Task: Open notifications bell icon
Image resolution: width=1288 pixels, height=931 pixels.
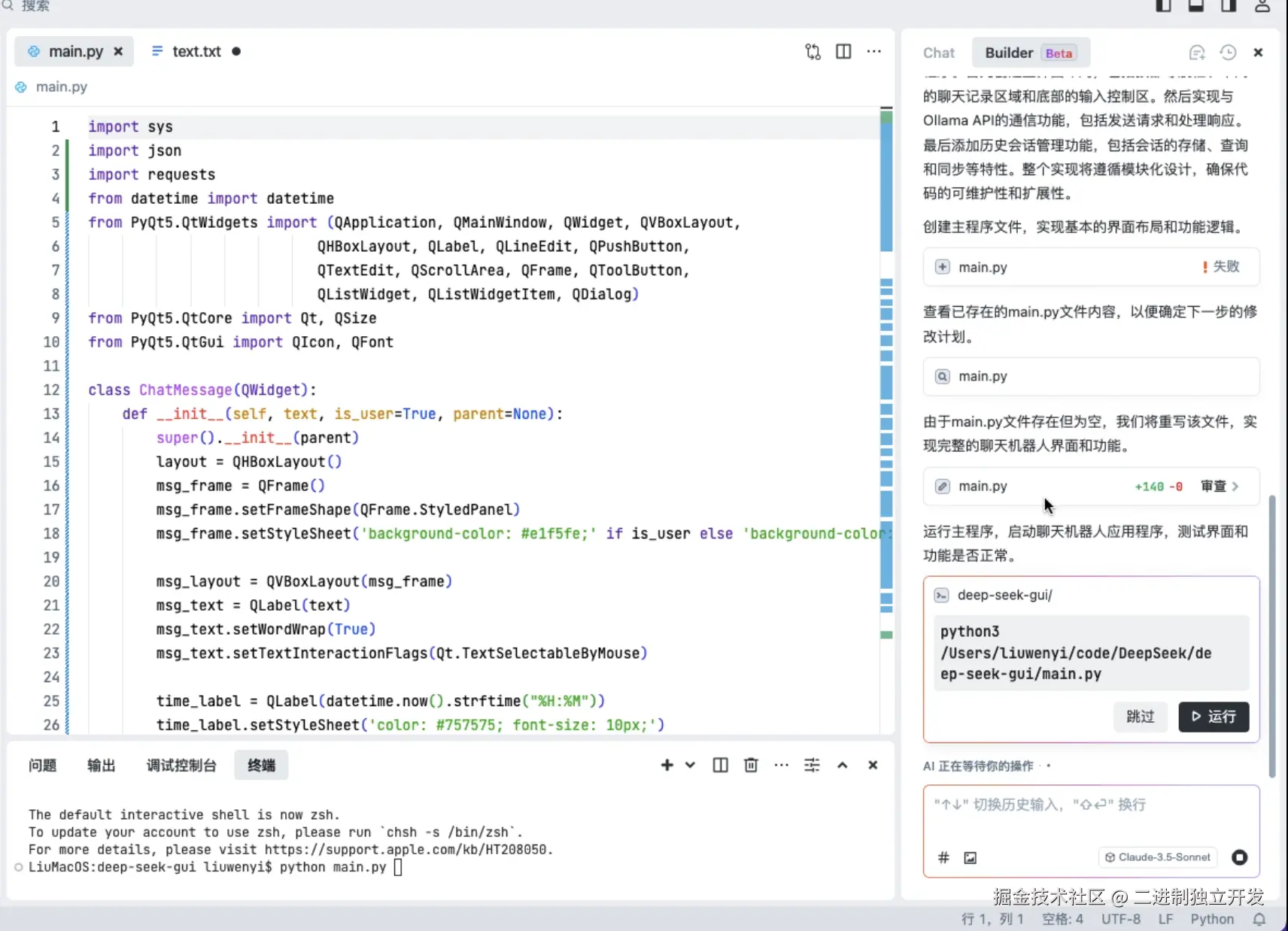Action: 1259,919
